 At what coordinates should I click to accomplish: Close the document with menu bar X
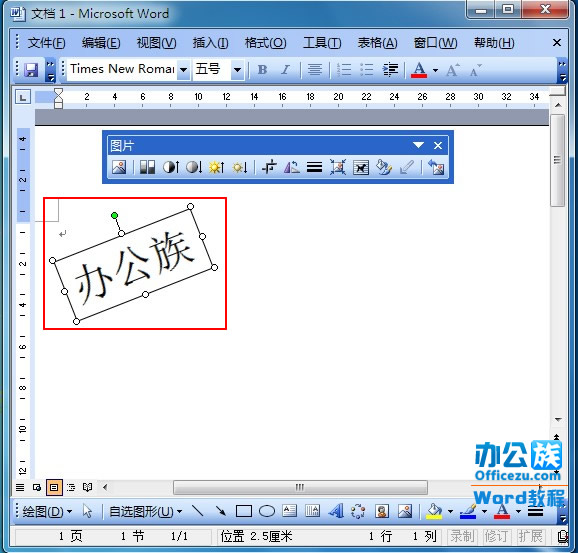tap(557, 43)
